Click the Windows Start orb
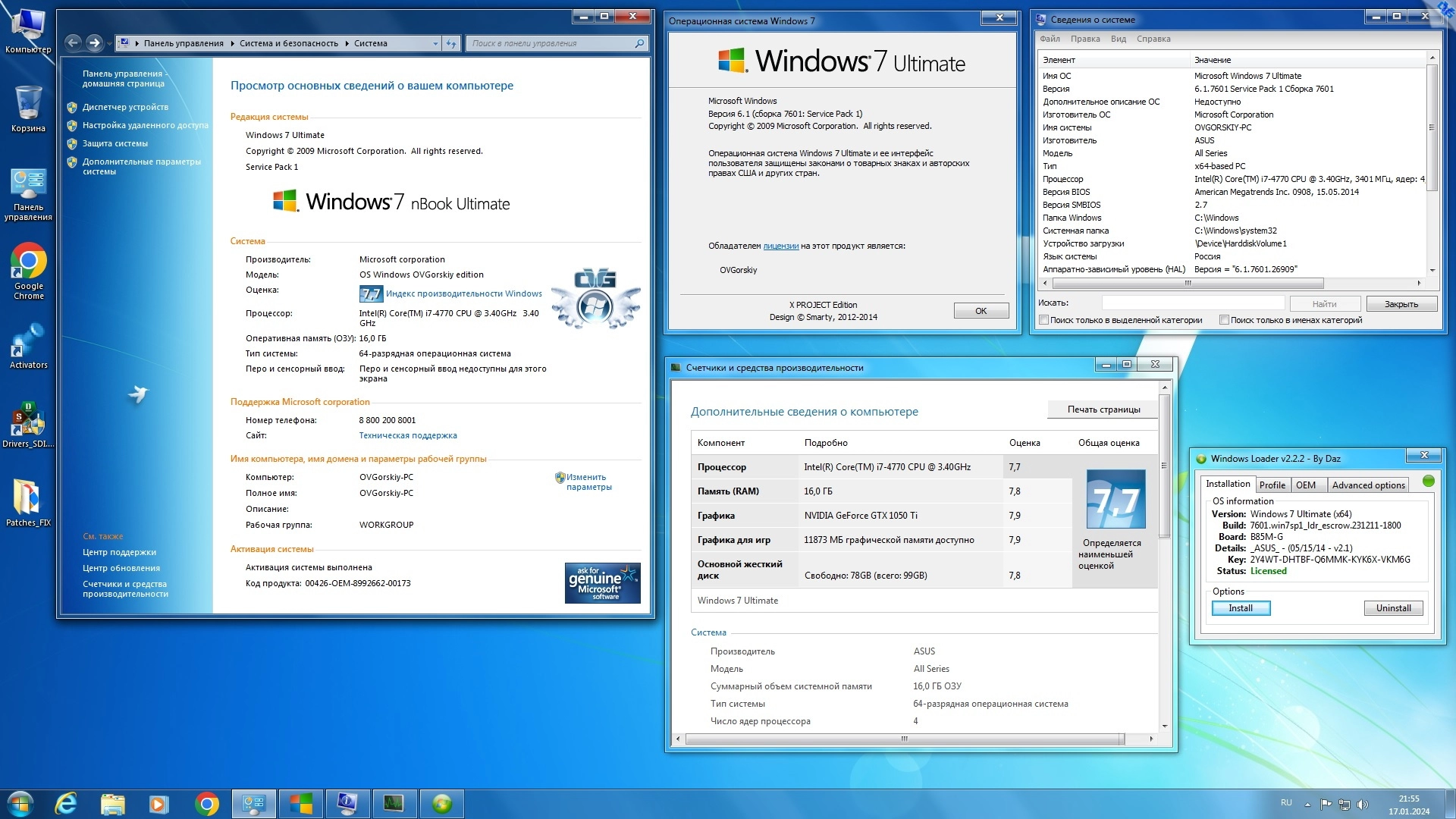 pyautogui.click(x=20, y=804)
